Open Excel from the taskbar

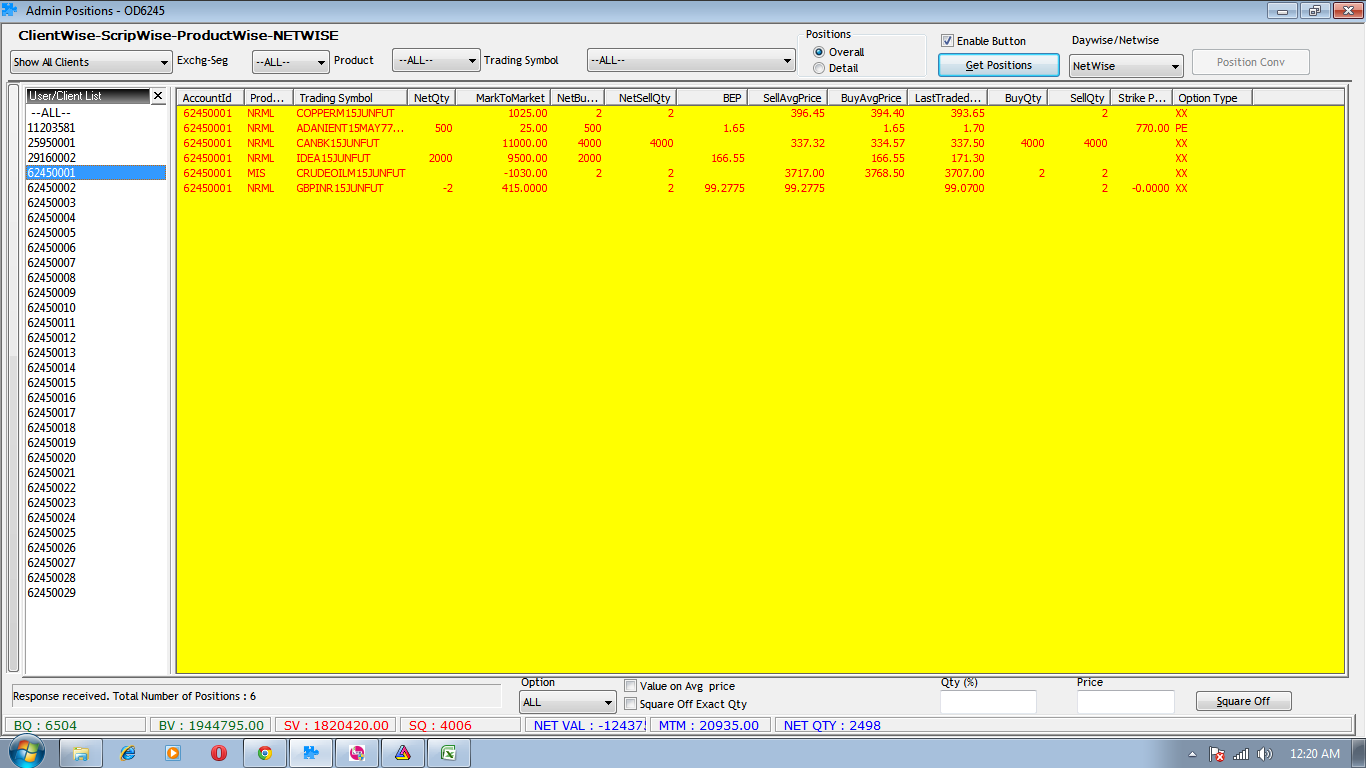point(449,753)
